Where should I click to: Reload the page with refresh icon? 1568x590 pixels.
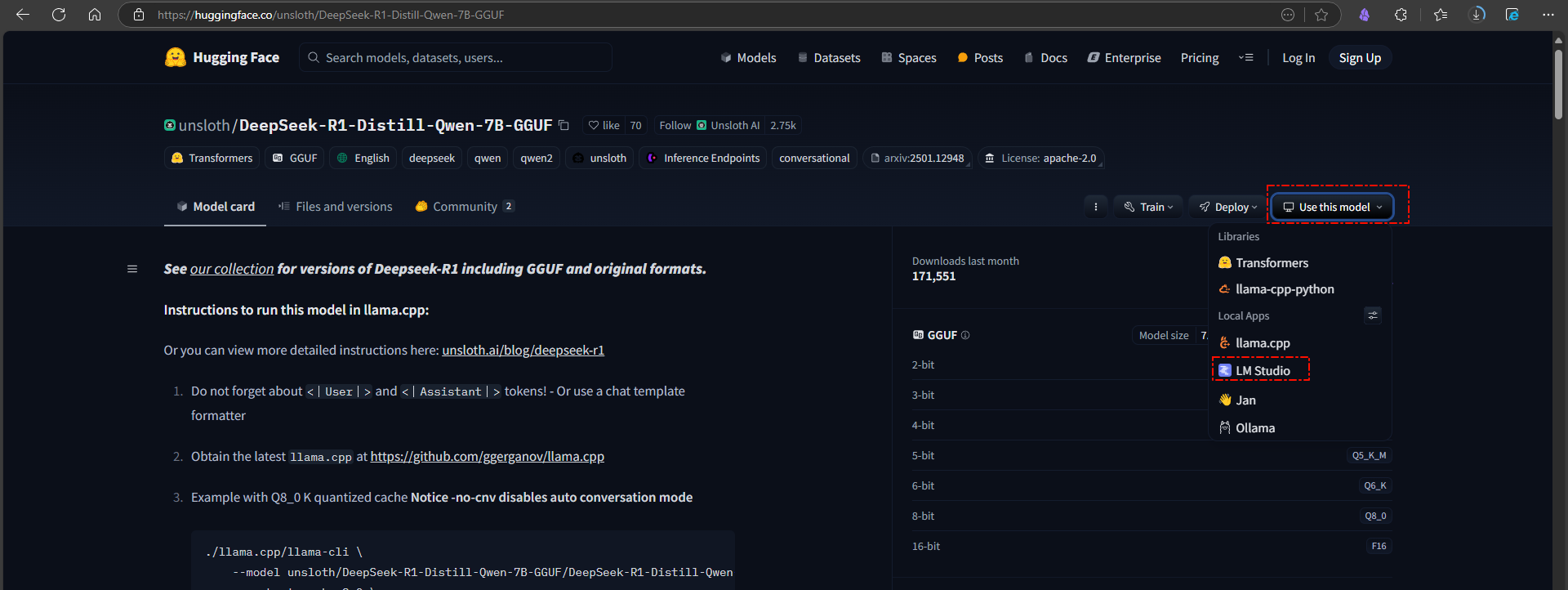pos(59,15)
